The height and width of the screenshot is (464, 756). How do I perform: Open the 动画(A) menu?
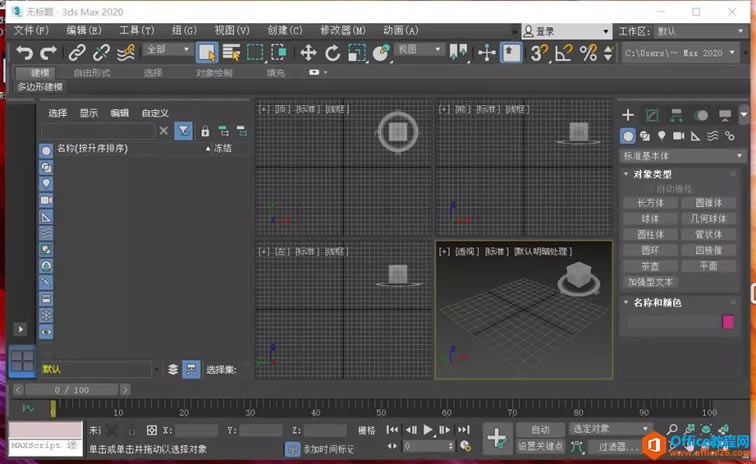pos(401,30)
